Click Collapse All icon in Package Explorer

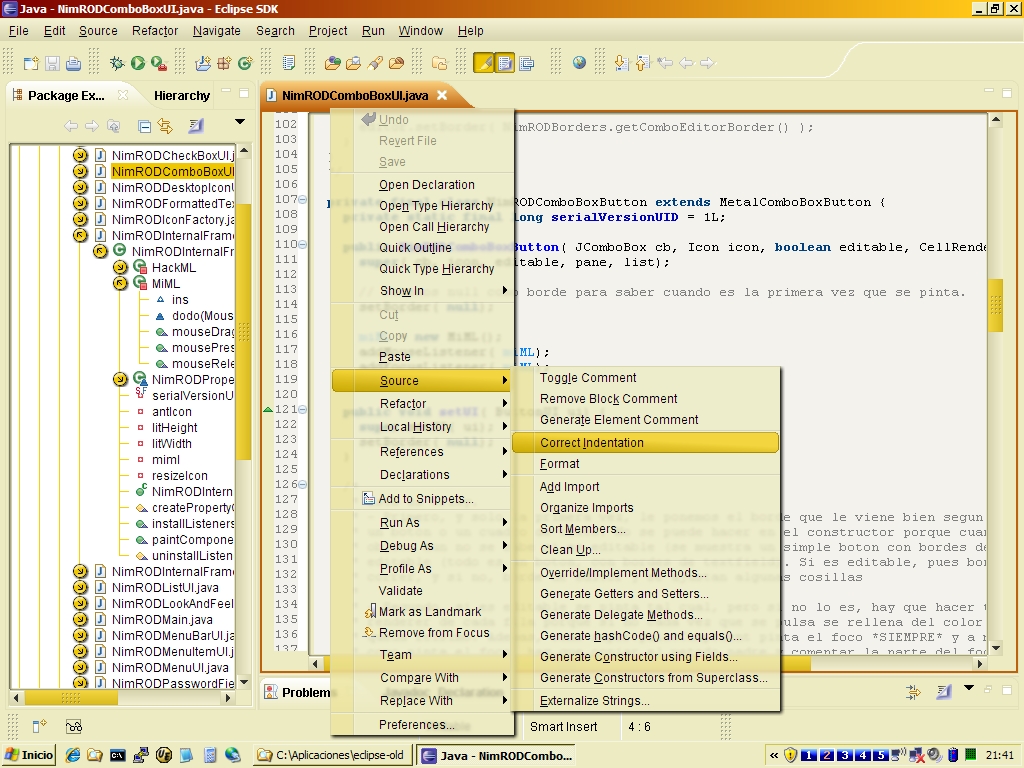click(144, 126)
